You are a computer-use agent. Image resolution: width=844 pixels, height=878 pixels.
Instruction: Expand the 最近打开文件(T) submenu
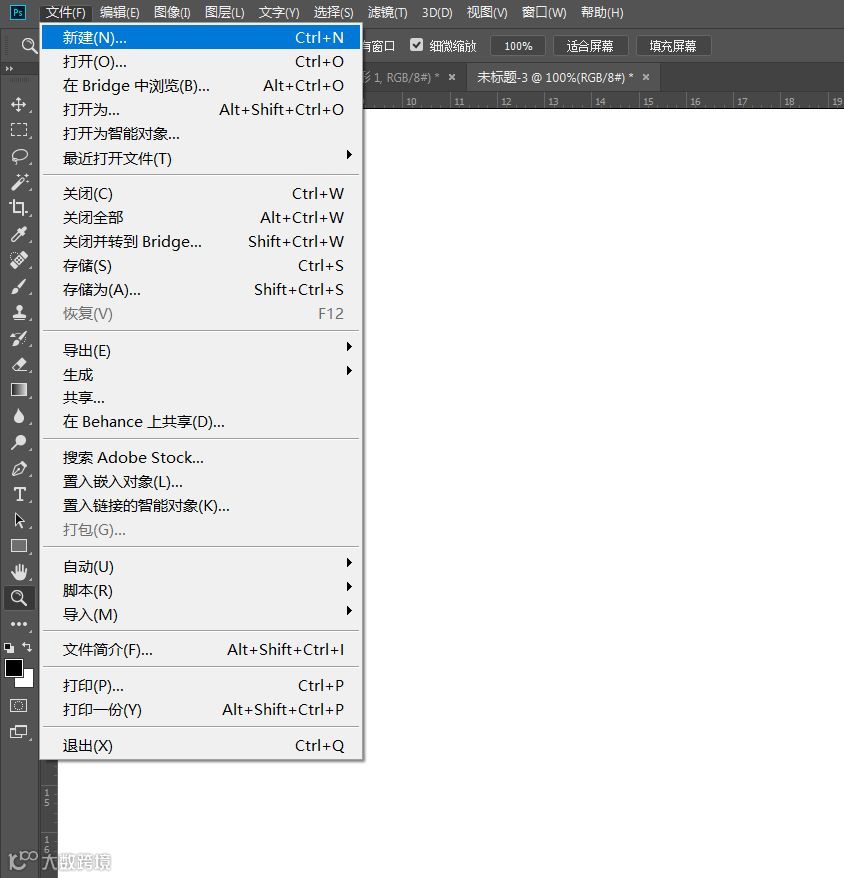pyautogui.click(x=202, y=158)
